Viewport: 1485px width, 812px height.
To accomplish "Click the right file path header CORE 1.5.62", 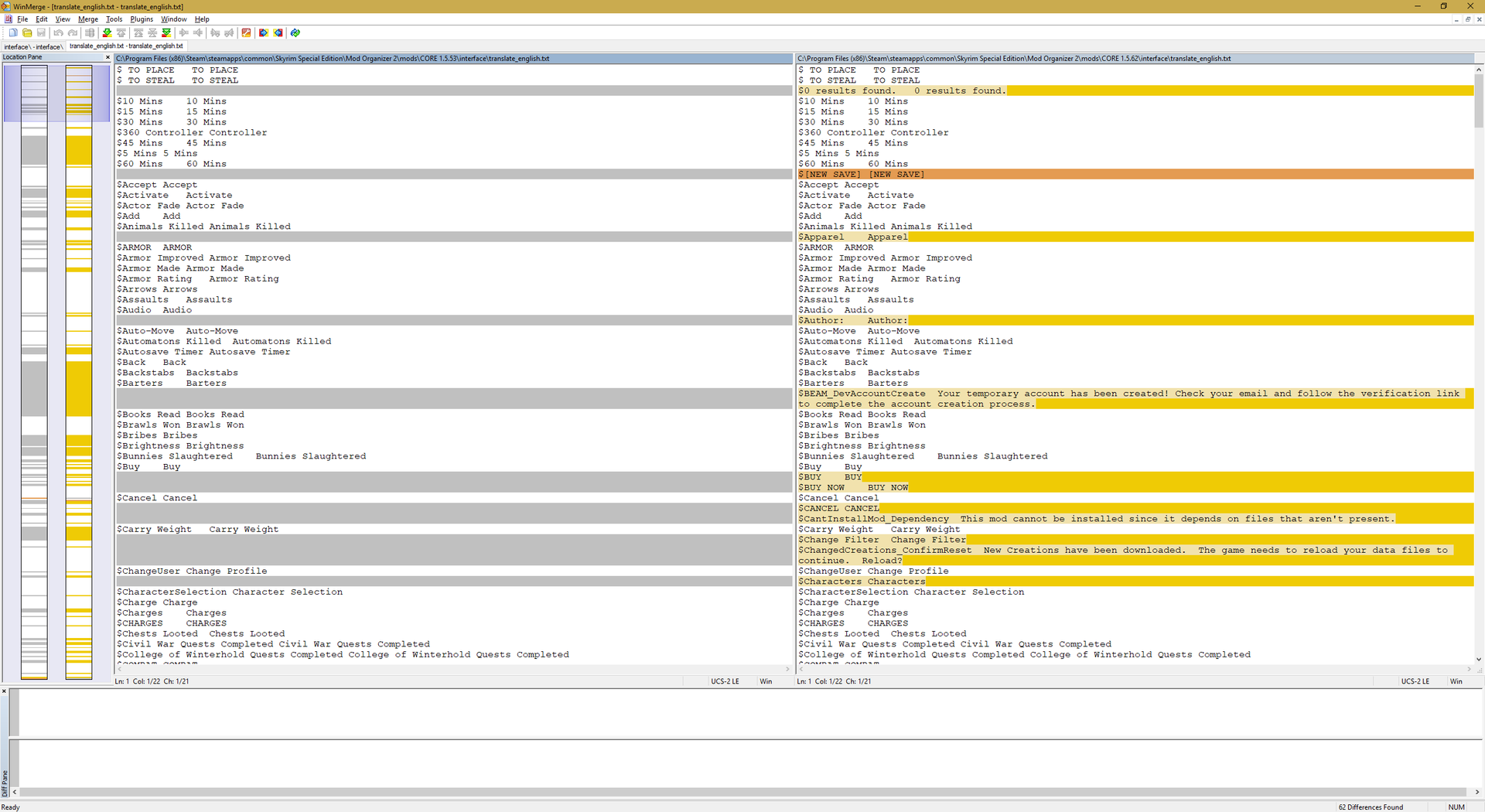I will [1135, 59].
